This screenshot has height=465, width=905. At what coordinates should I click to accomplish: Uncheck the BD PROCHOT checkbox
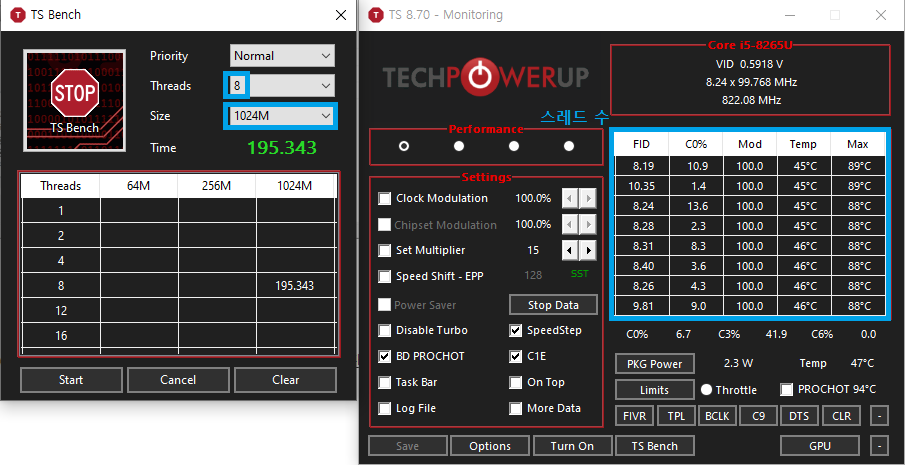(x=384, y=357)
